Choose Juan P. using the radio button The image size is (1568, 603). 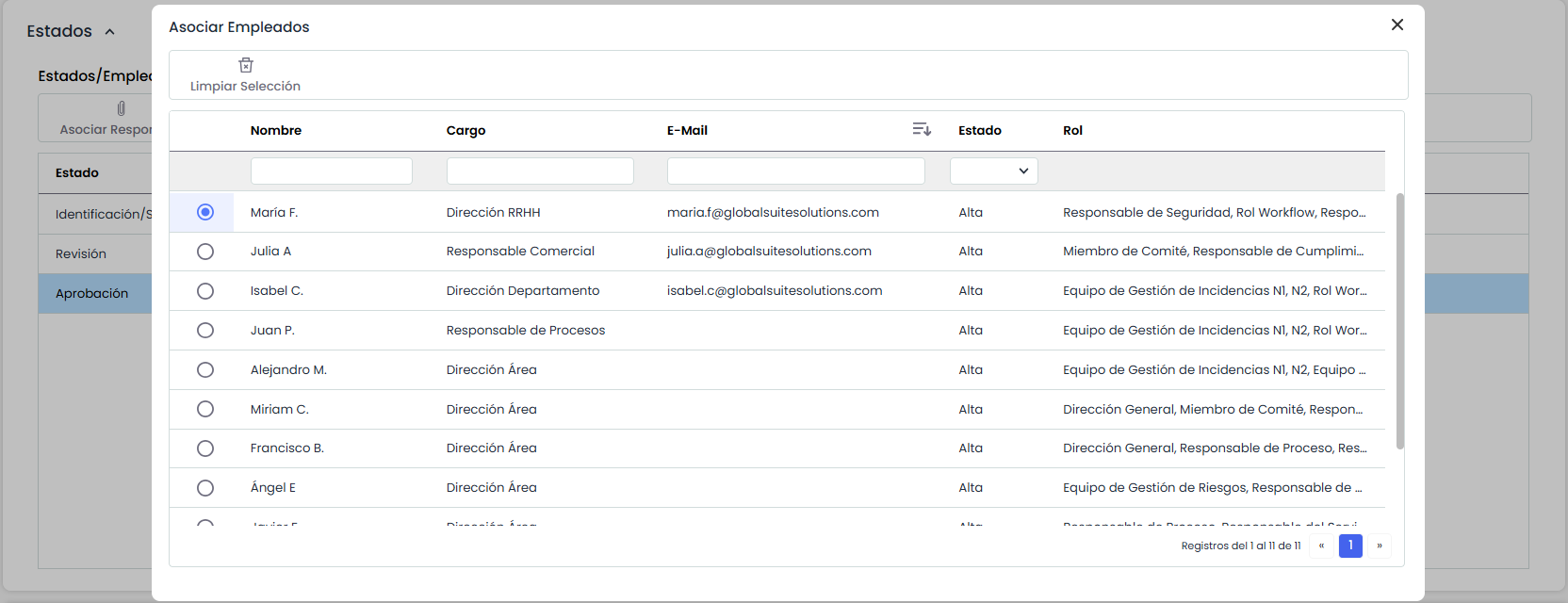205,331
